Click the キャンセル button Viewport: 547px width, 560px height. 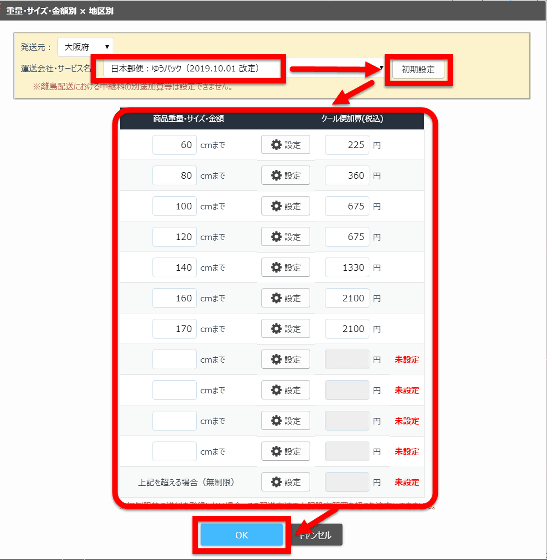pos(316,535)
